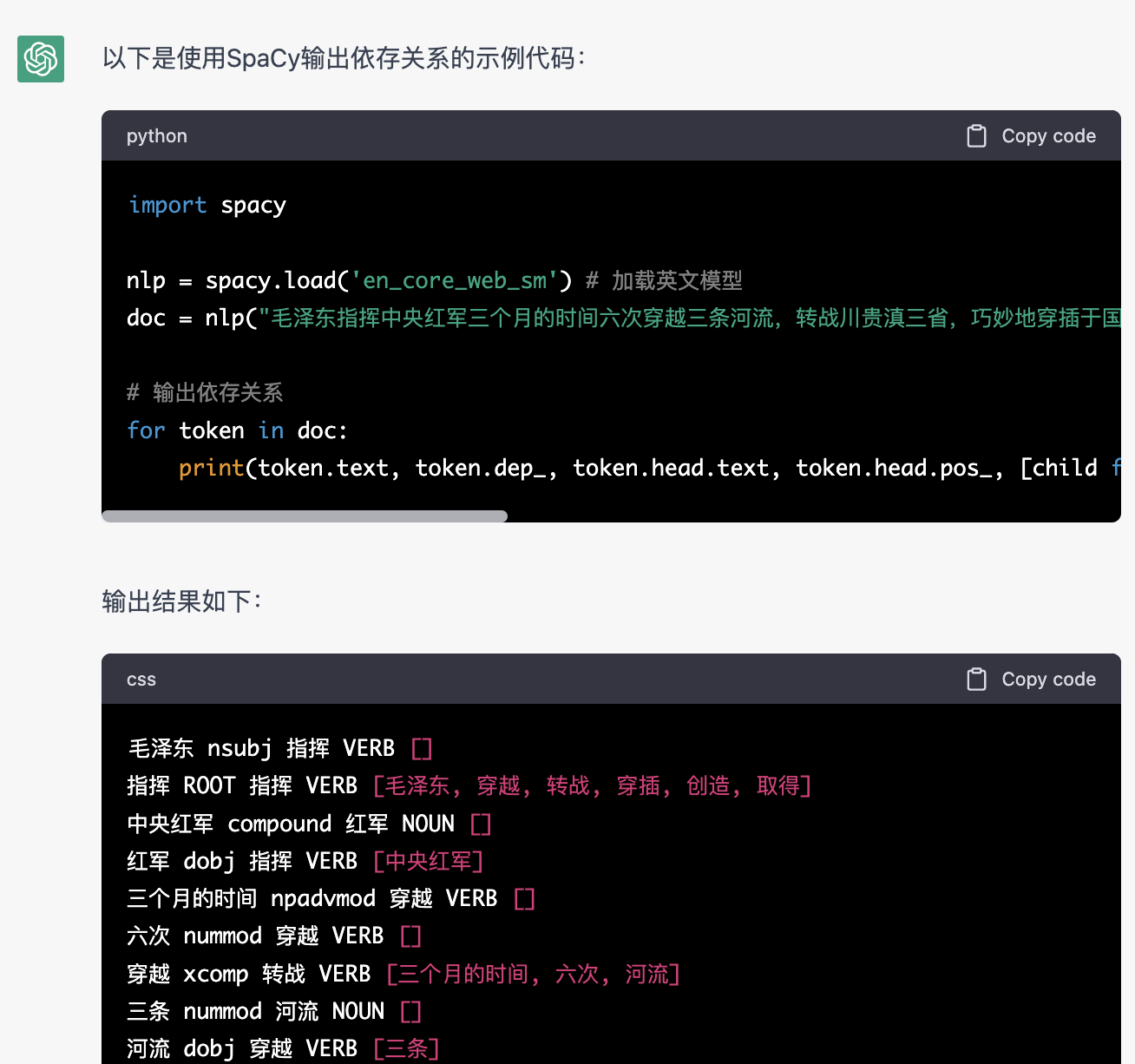Image resolution: width=1135 pixels, height=1064 pixels.
Task: Click the 'for token in doc:' line
Action: (237, 430)
